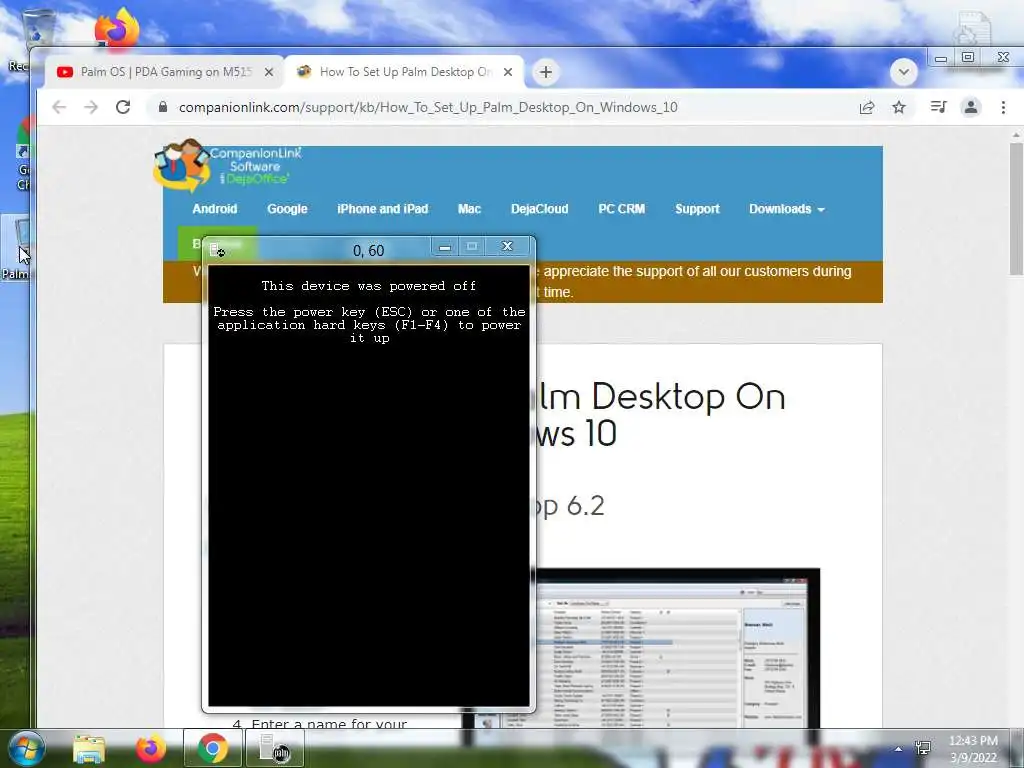Open the media control icon in Chrome toolbar
This screenshot has height=768, width=1024.
pos(938,107)
